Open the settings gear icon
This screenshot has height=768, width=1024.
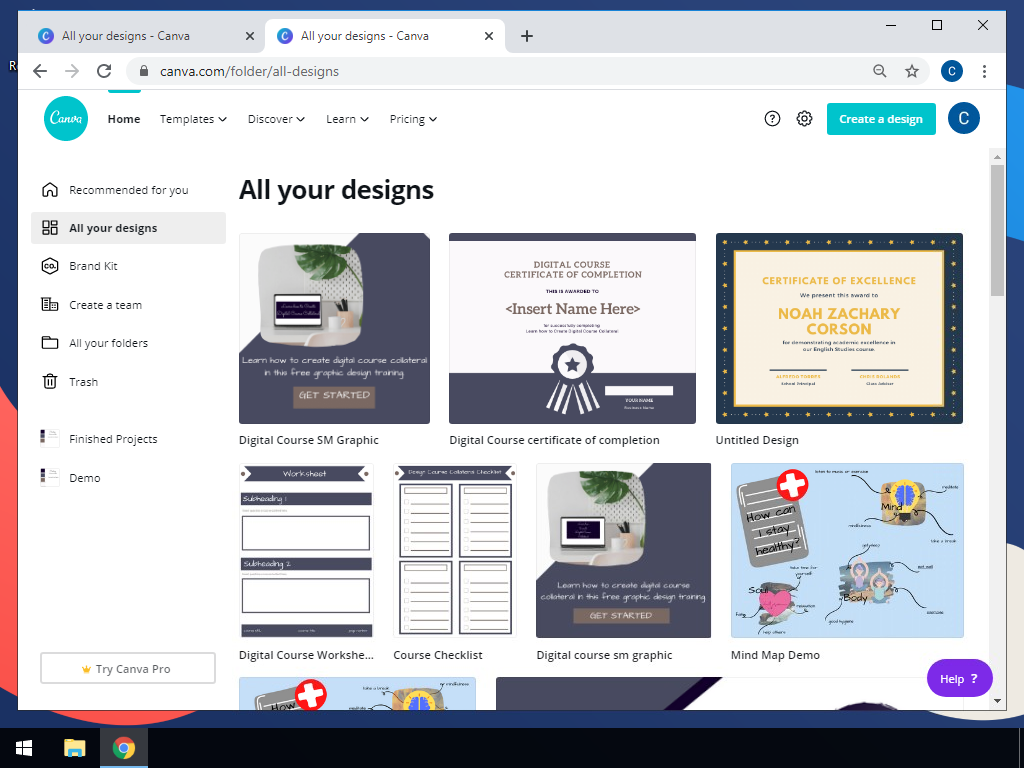pos(804,119)
